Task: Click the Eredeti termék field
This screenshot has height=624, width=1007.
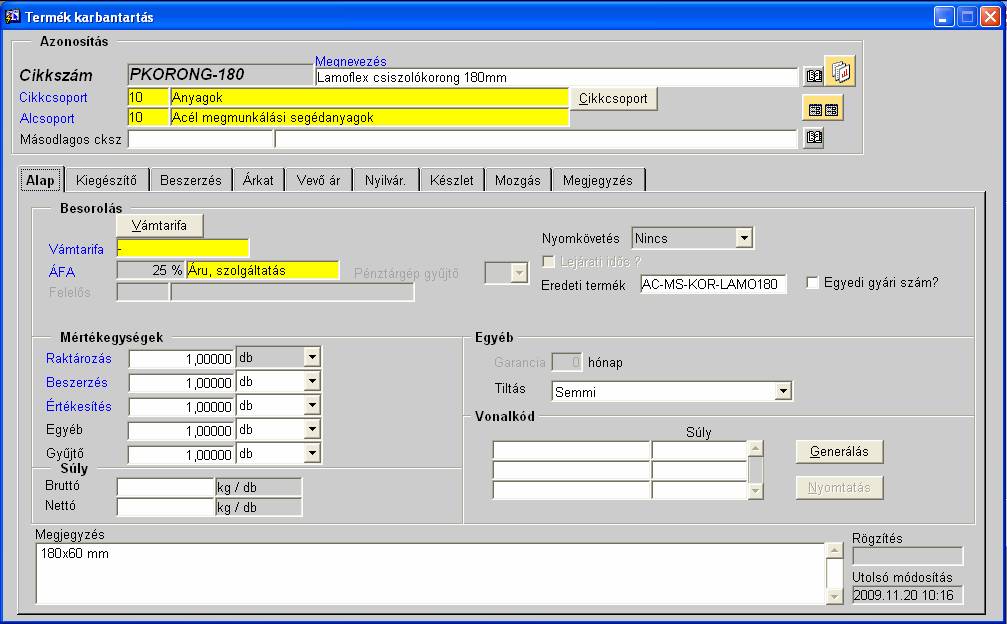Action: [714, 284]
